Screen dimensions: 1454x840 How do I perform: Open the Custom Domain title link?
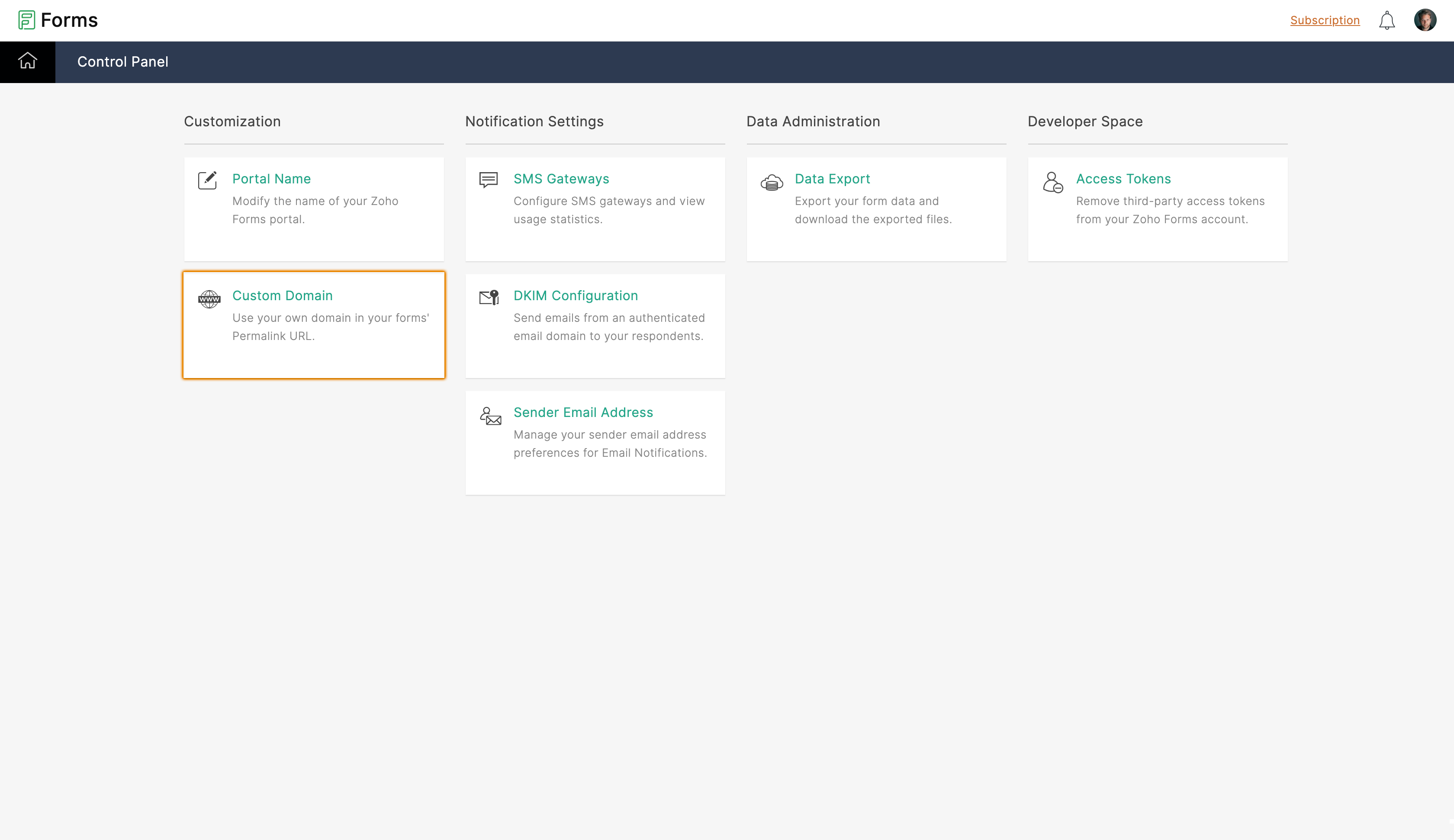point(282,295)
